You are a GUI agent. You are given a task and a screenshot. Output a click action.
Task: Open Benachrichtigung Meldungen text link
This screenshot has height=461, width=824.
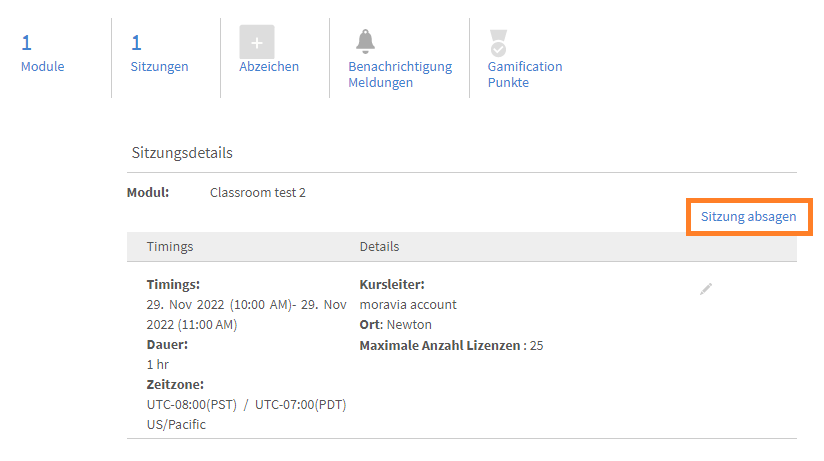click(x=400, y=75)
